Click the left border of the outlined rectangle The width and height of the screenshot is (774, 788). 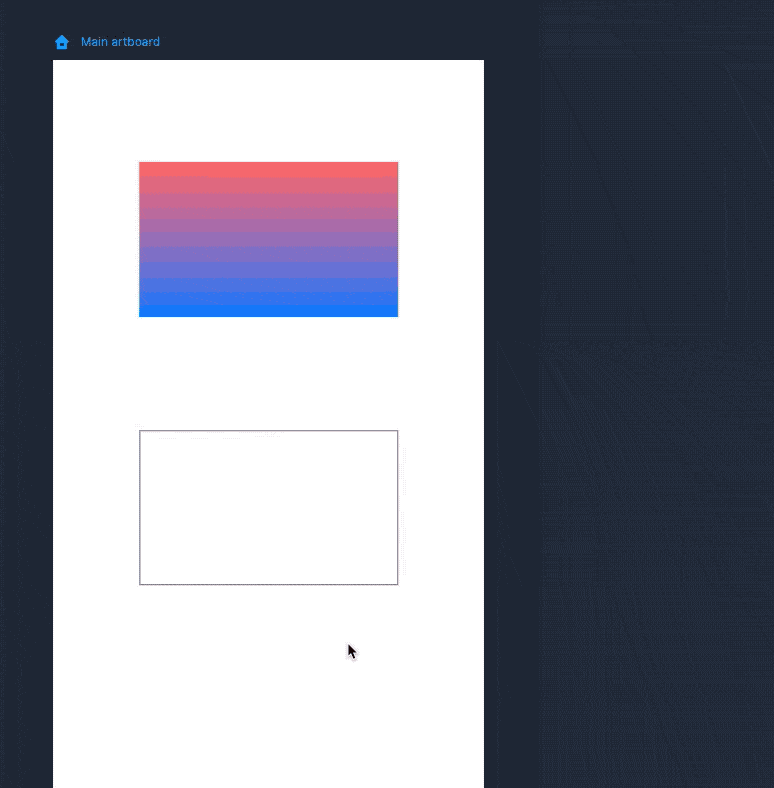click(x=140, y=508)
